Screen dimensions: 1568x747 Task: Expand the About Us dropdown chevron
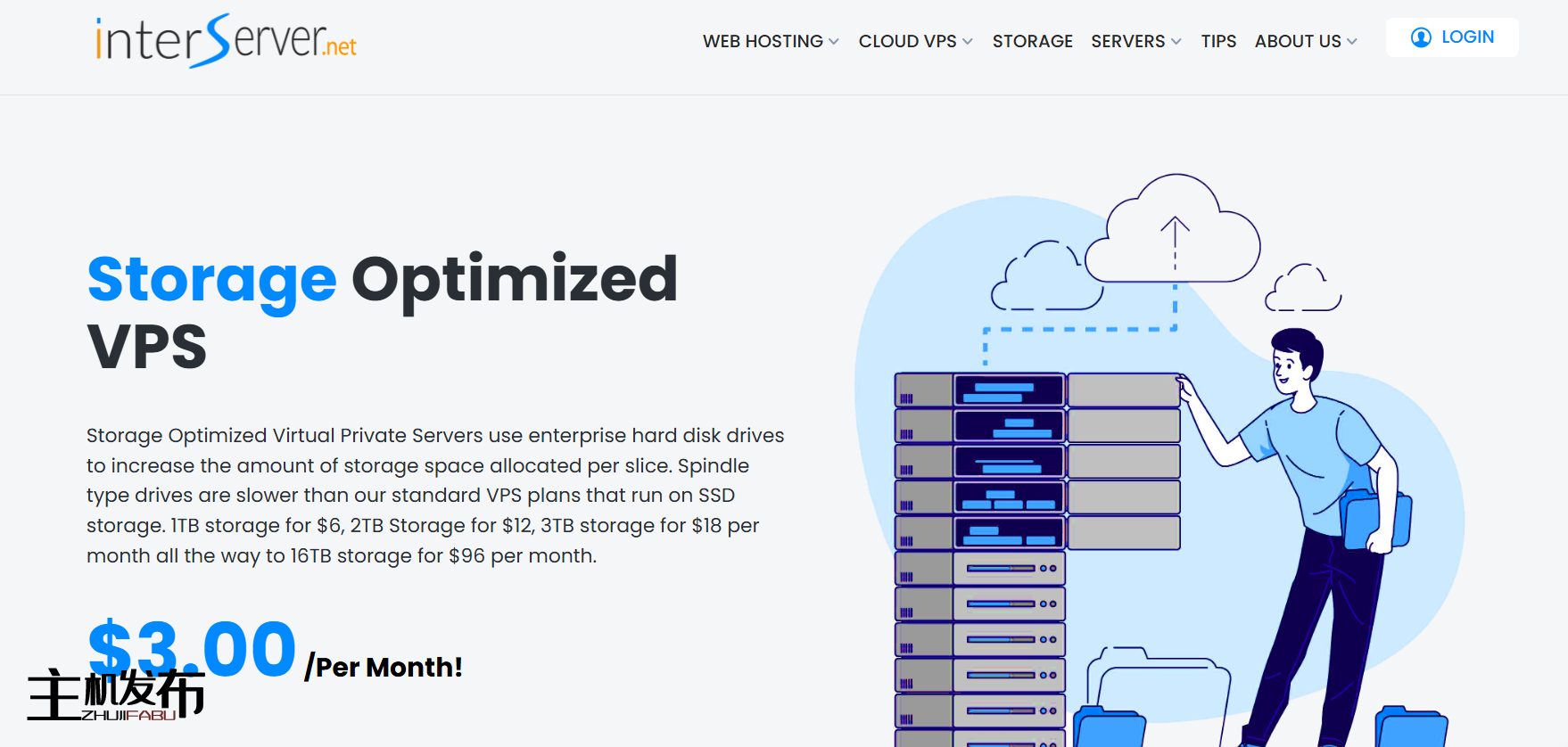tap(1352, 42)
